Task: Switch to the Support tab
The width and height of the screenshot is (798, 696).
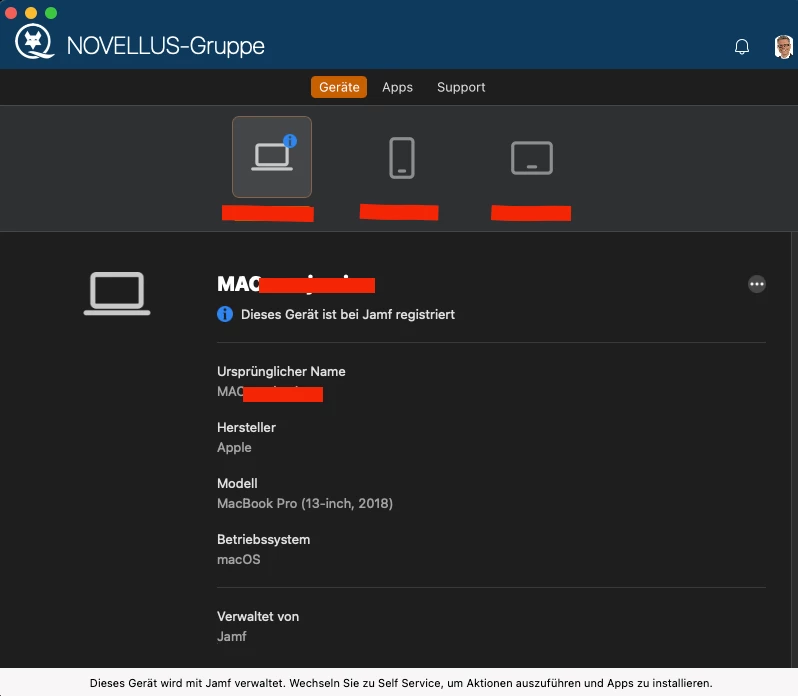Action: click(x=461, y=87)
